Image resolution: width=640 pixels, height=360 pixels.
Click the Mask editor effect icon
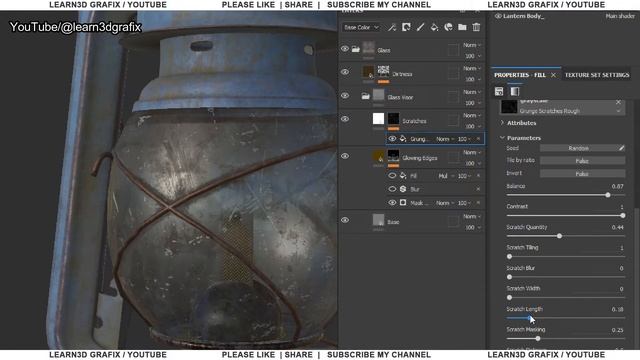click(403, 202)
